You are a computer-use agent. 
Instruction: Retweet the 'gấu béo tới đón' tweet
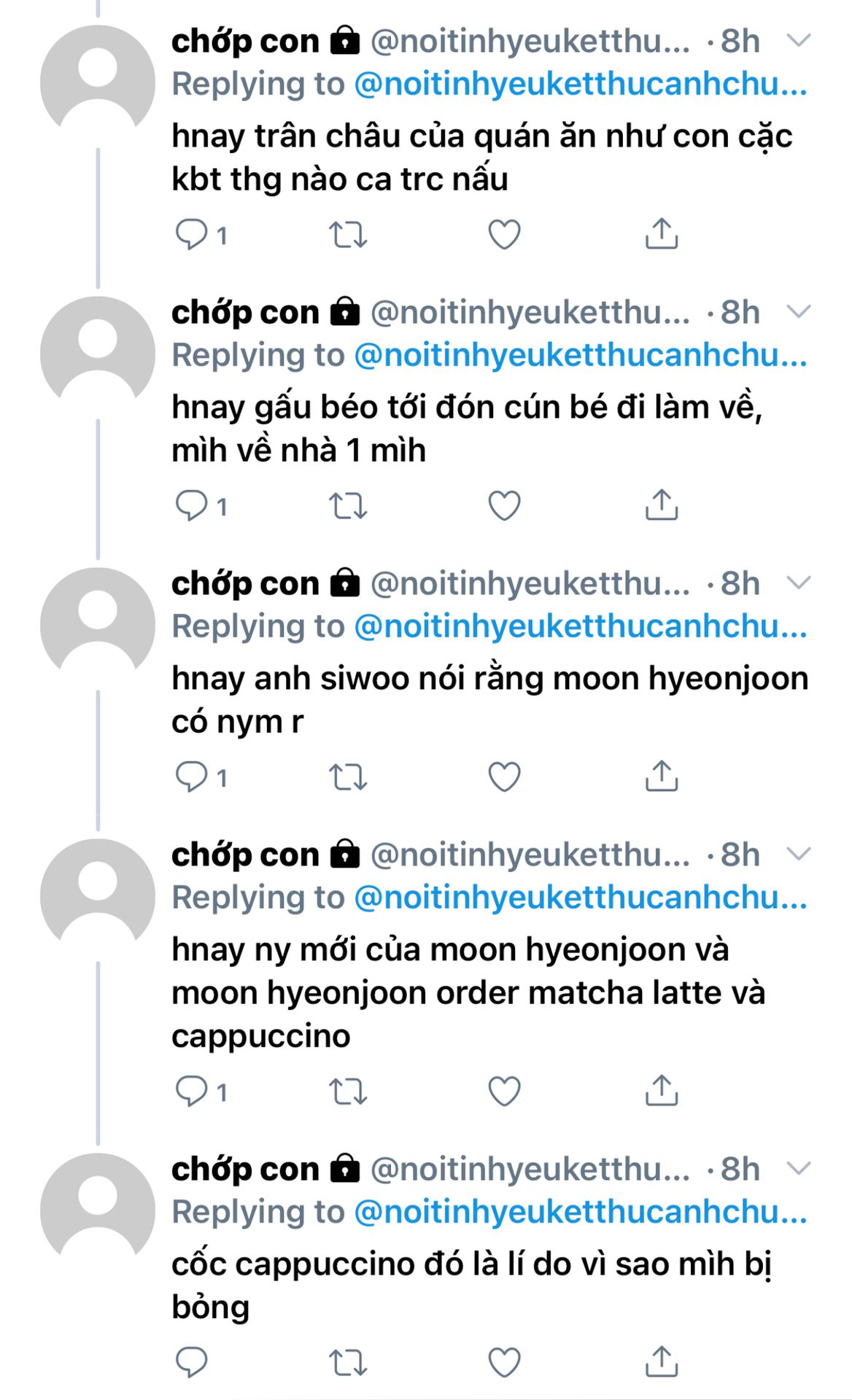(347, 506)
